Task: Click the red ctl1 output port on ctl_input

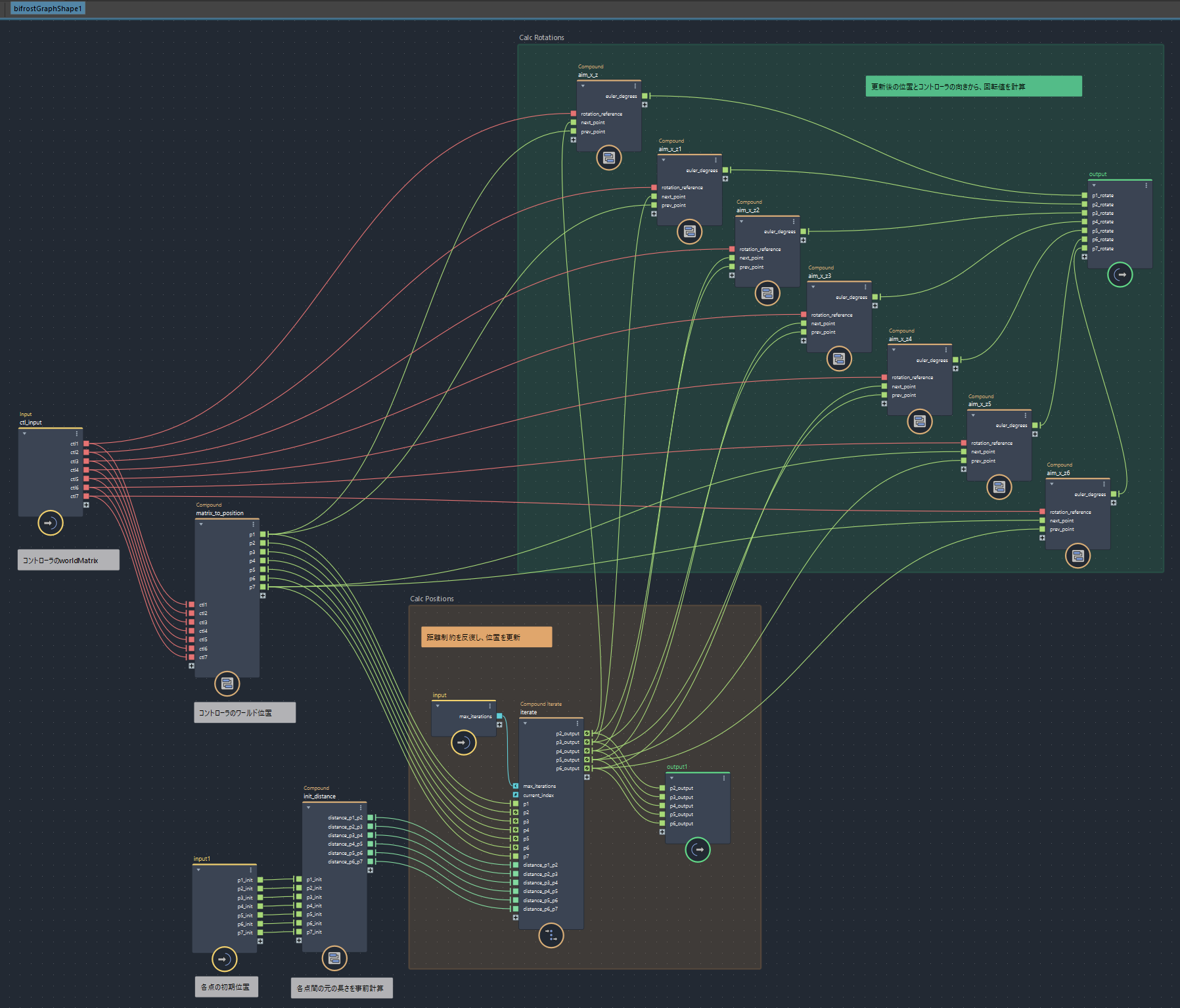Action: (x=86, y=444)
